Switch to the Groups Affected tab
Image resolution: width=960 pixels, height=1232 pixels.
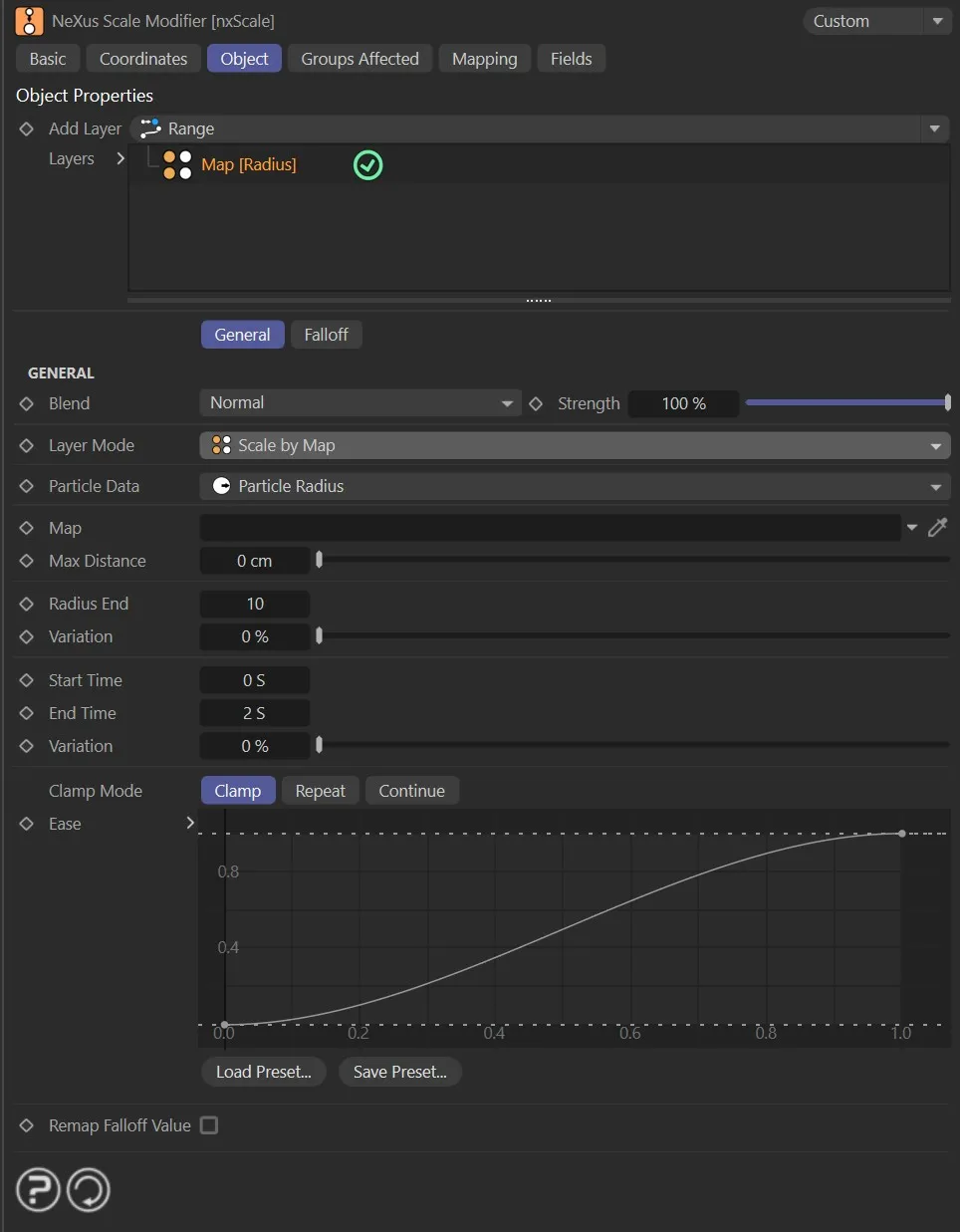[360, 59]
